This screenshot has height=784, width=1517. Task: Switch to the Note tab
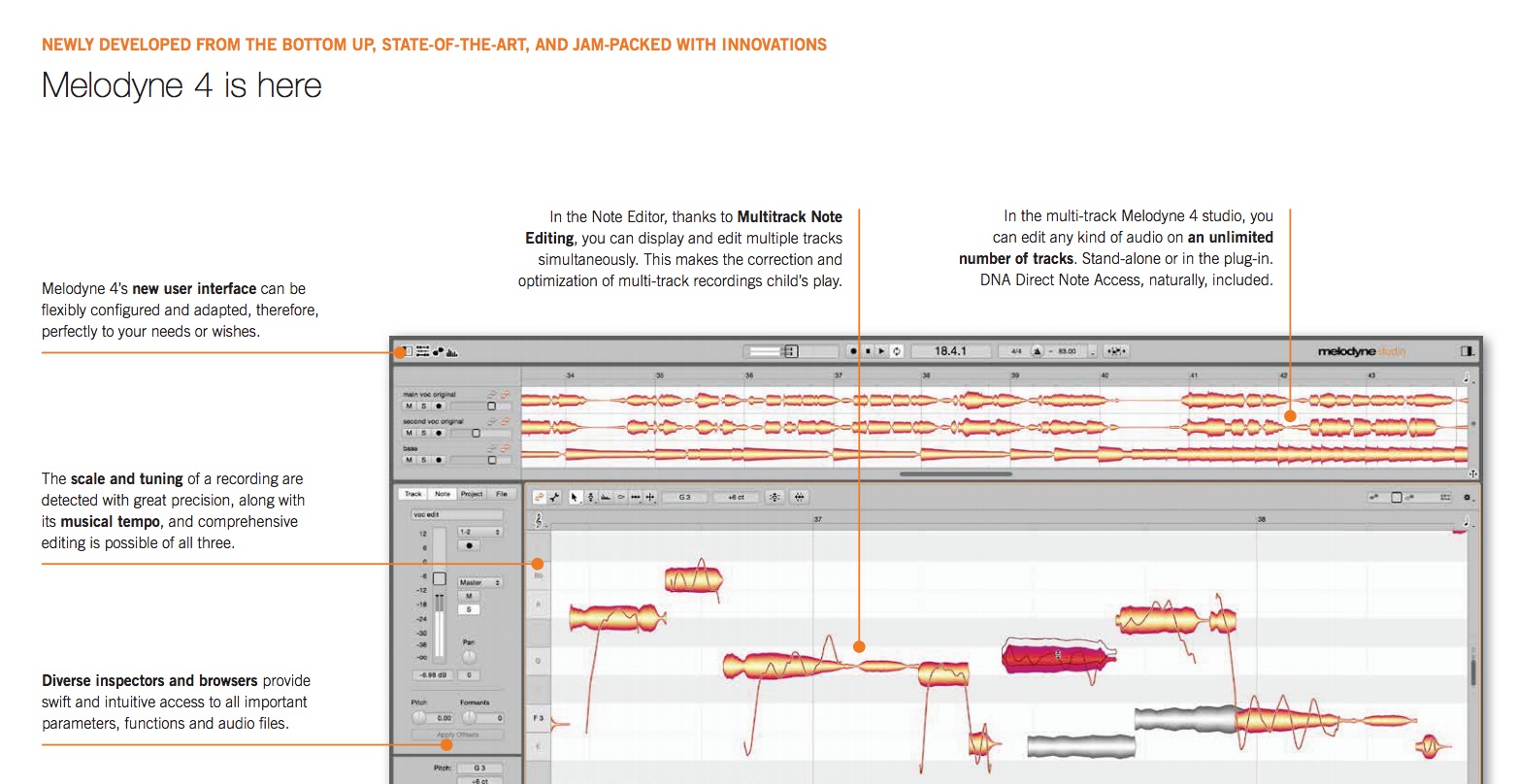click(443, 494)
